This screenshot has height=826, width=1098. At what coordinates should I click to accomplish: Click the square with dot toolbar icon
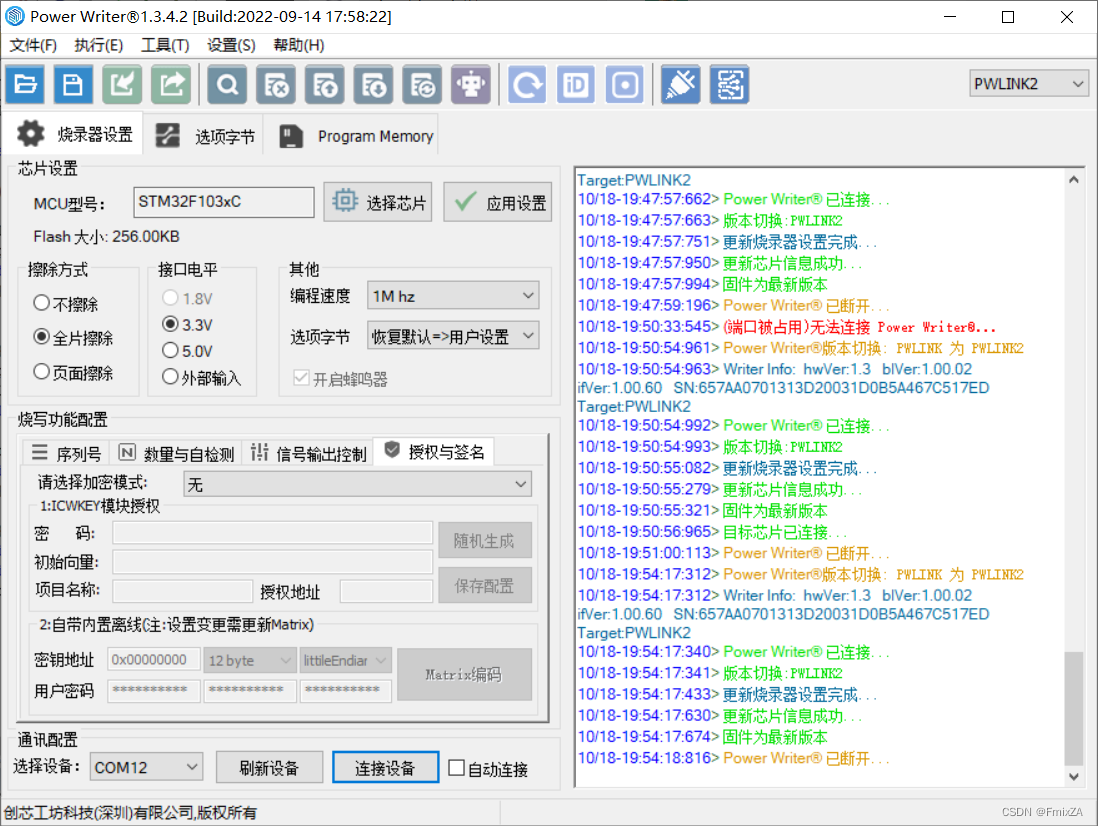(x=625, y=85)
